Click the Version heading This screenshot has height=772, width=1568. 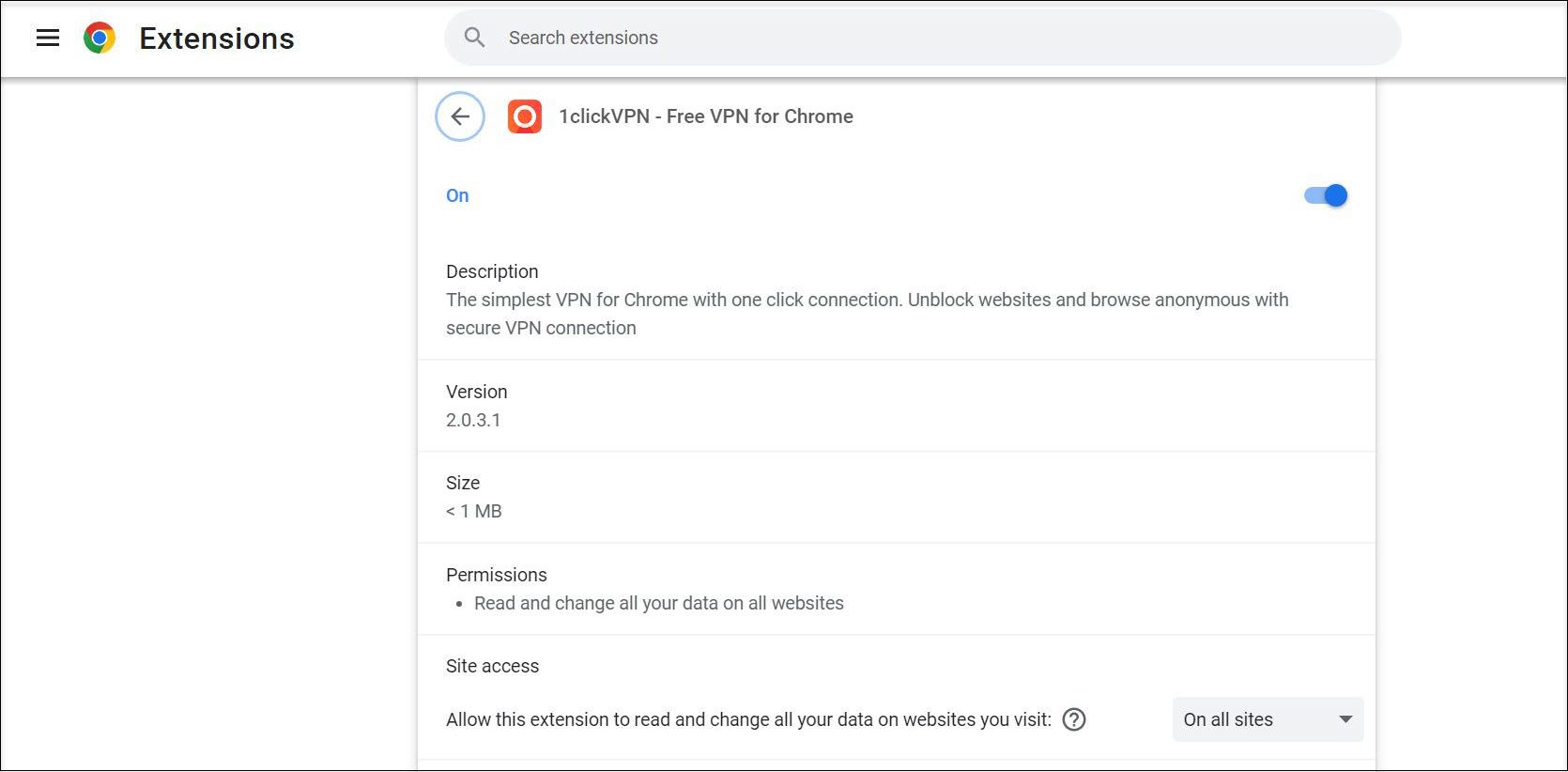[x=477, y=392]
